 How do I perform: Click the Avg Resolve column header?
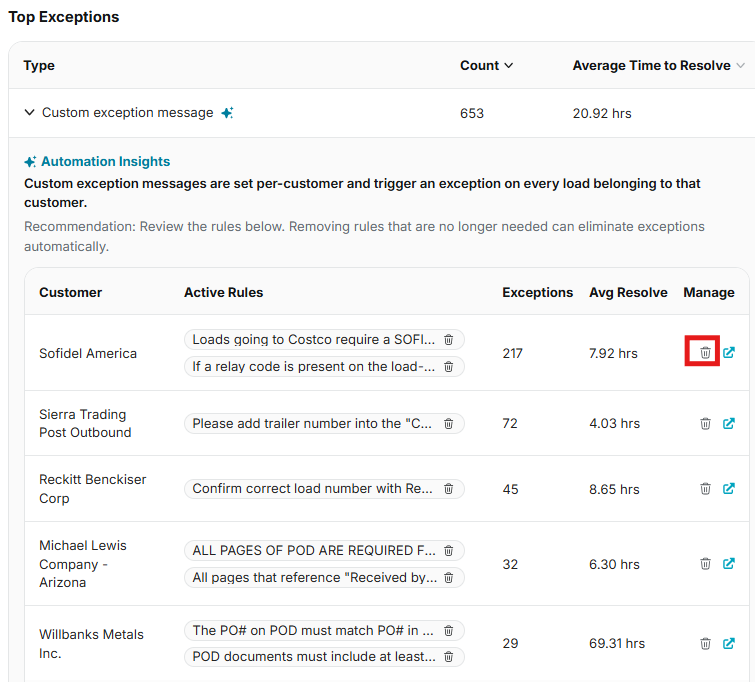click(x=628, y=293)
